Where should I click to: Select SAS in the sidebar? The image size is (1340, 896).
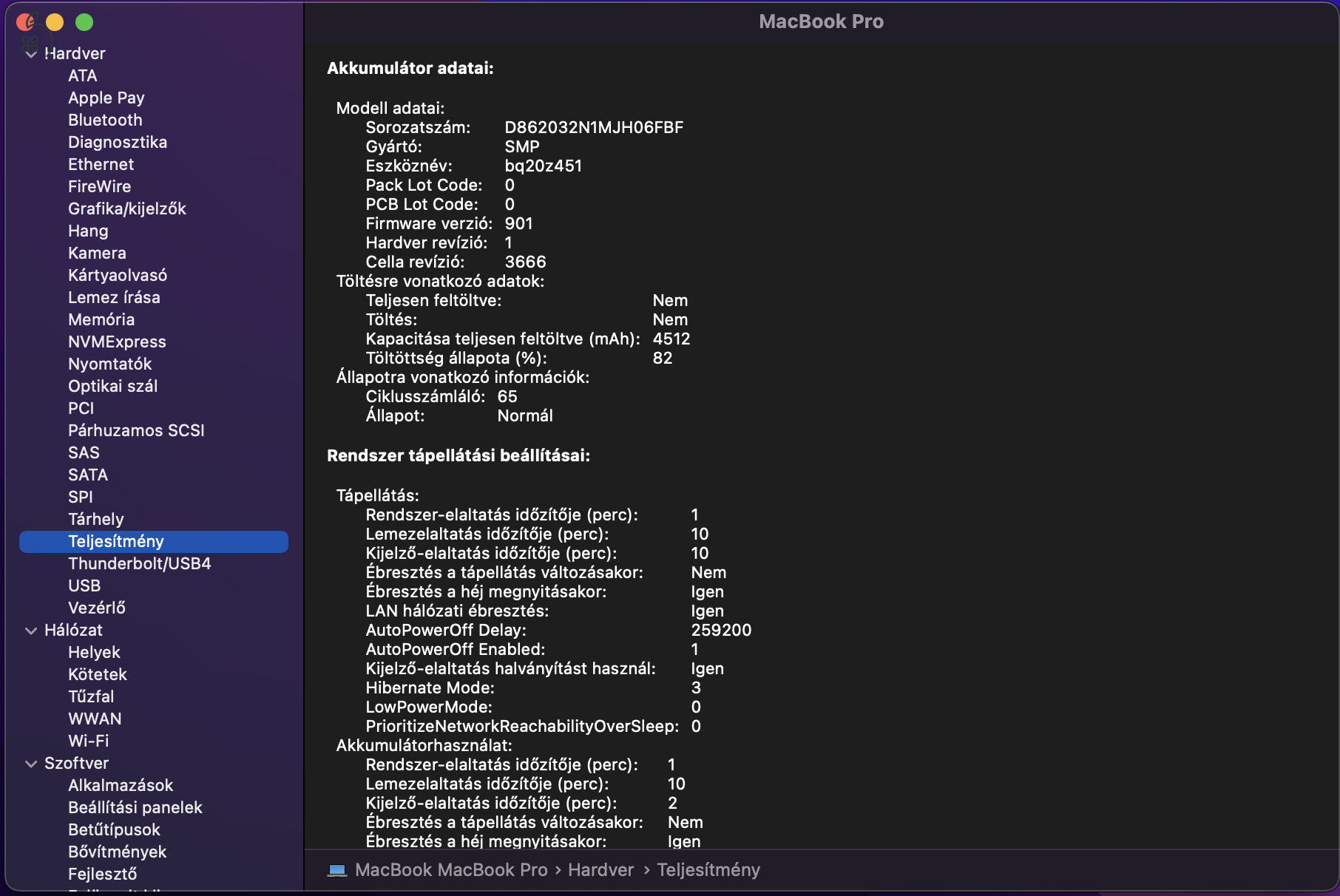coord(84,452)
